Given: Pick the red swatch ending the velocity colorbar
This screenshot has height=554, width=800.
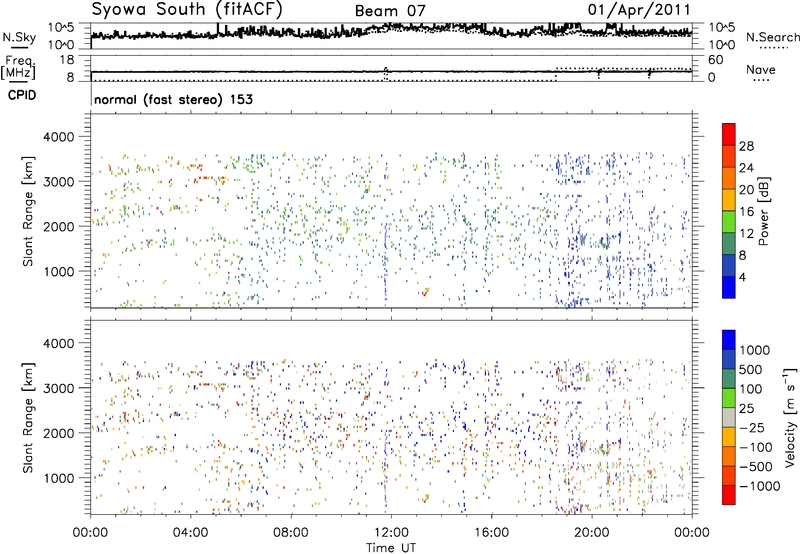Looking at the screenshot, I should point(729,495).
